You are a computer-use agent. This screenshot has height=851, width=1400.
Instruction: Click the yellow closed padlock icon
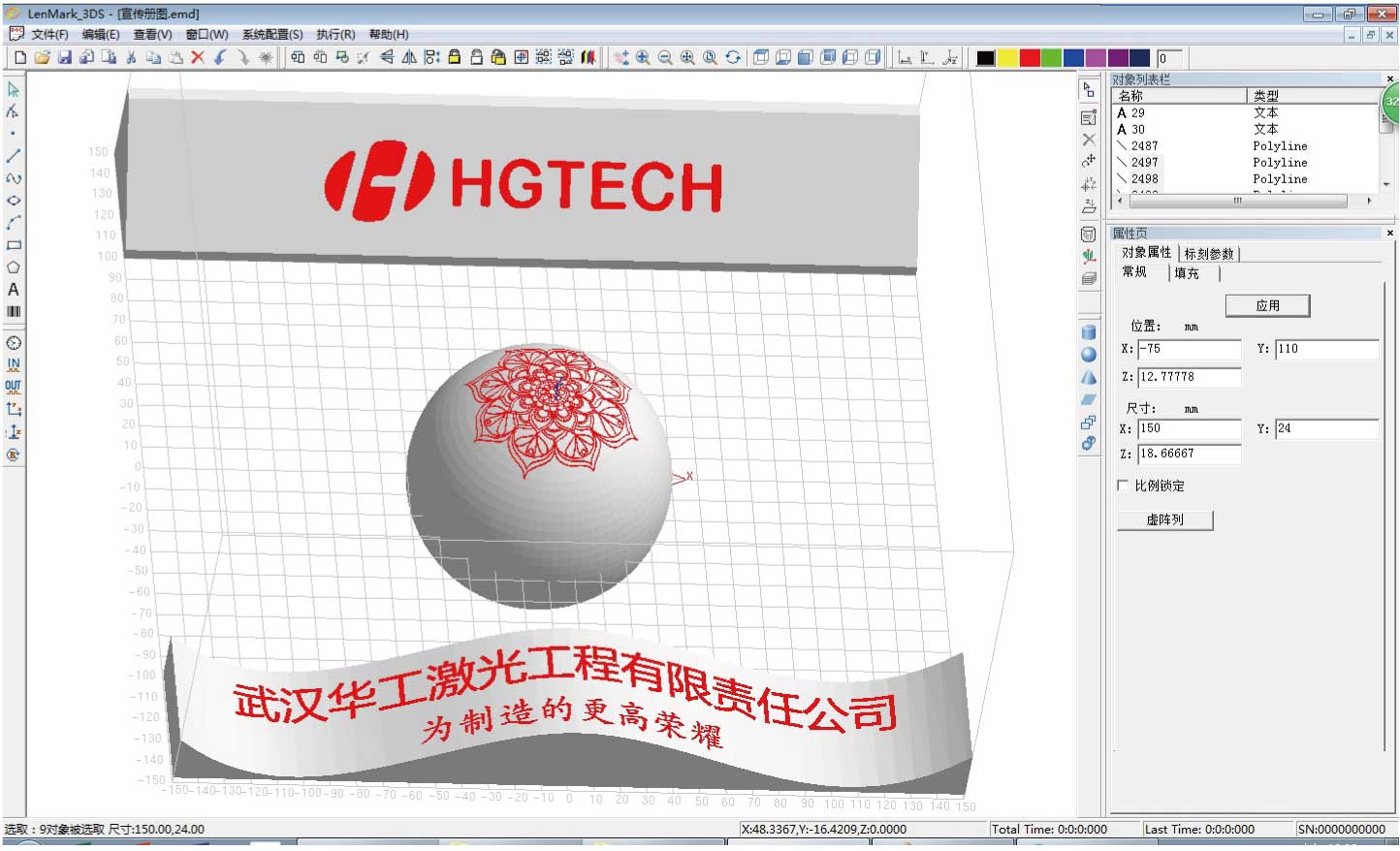coord(454,57)
